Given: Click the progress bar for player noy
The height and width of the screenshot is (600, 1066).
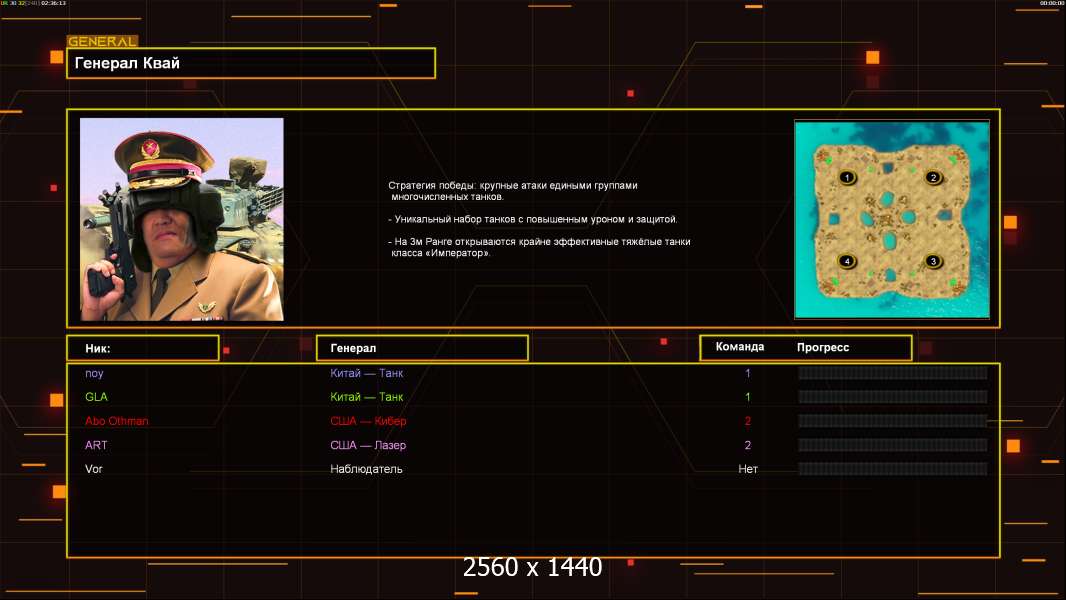Looking at the screenshot, I should coord(892,373).
